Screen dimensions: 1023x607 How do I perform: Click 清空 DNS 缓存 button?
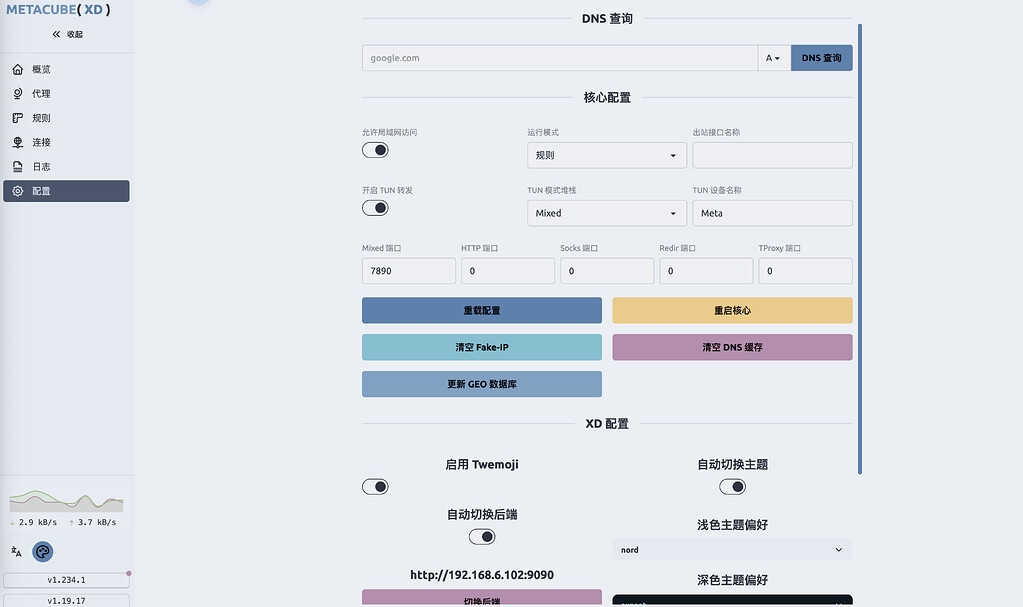click(x=732, y=347)
